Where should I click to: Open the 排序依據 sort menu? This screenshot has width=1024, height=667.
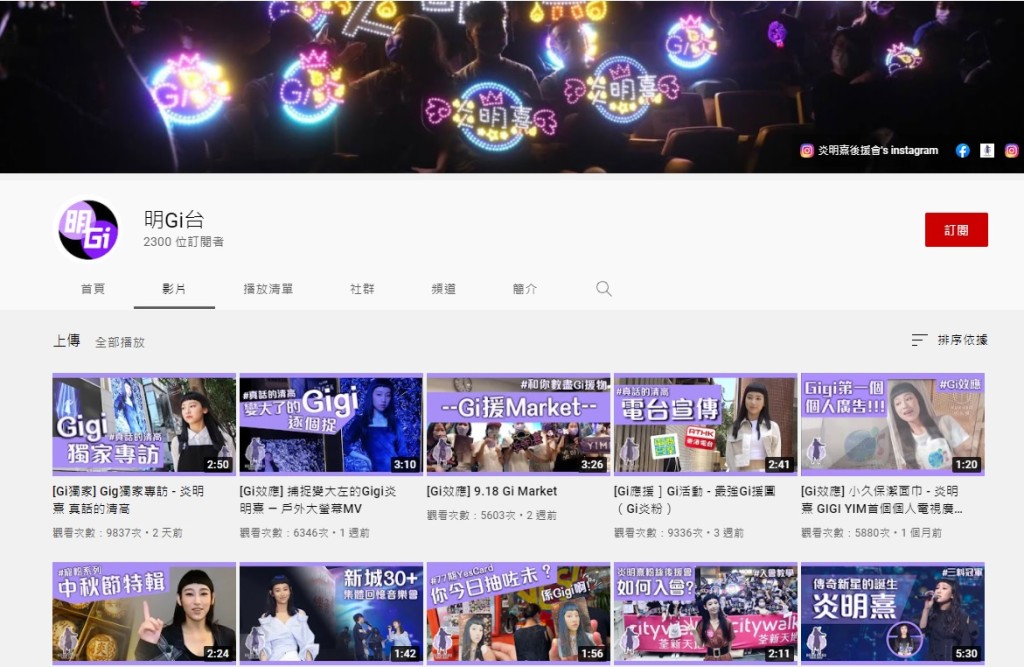pos(950,340)
